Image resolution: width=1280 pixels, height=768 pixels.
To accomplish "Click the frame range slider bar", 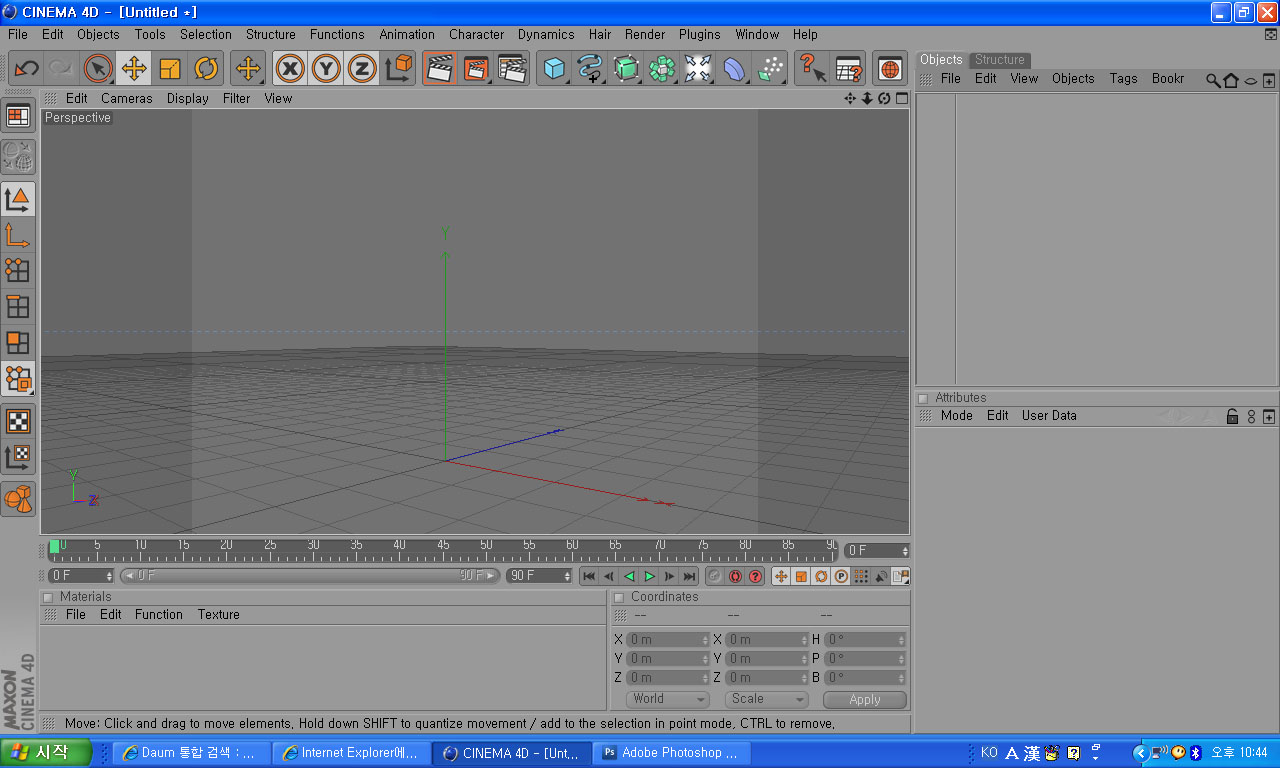I will [x=310, y=576].
